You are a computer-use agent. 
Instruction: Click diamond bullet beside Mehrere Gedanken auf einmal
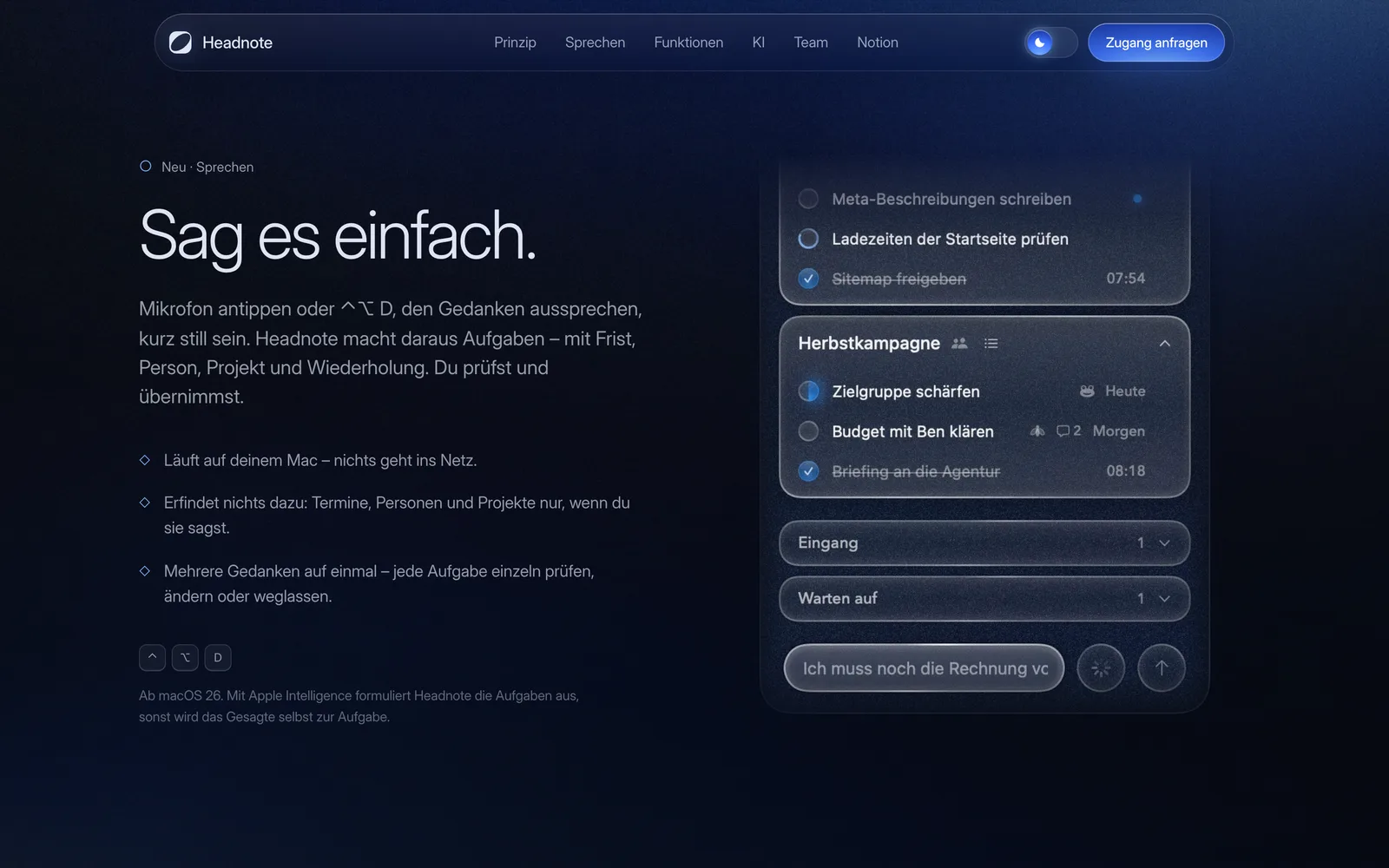145,571
